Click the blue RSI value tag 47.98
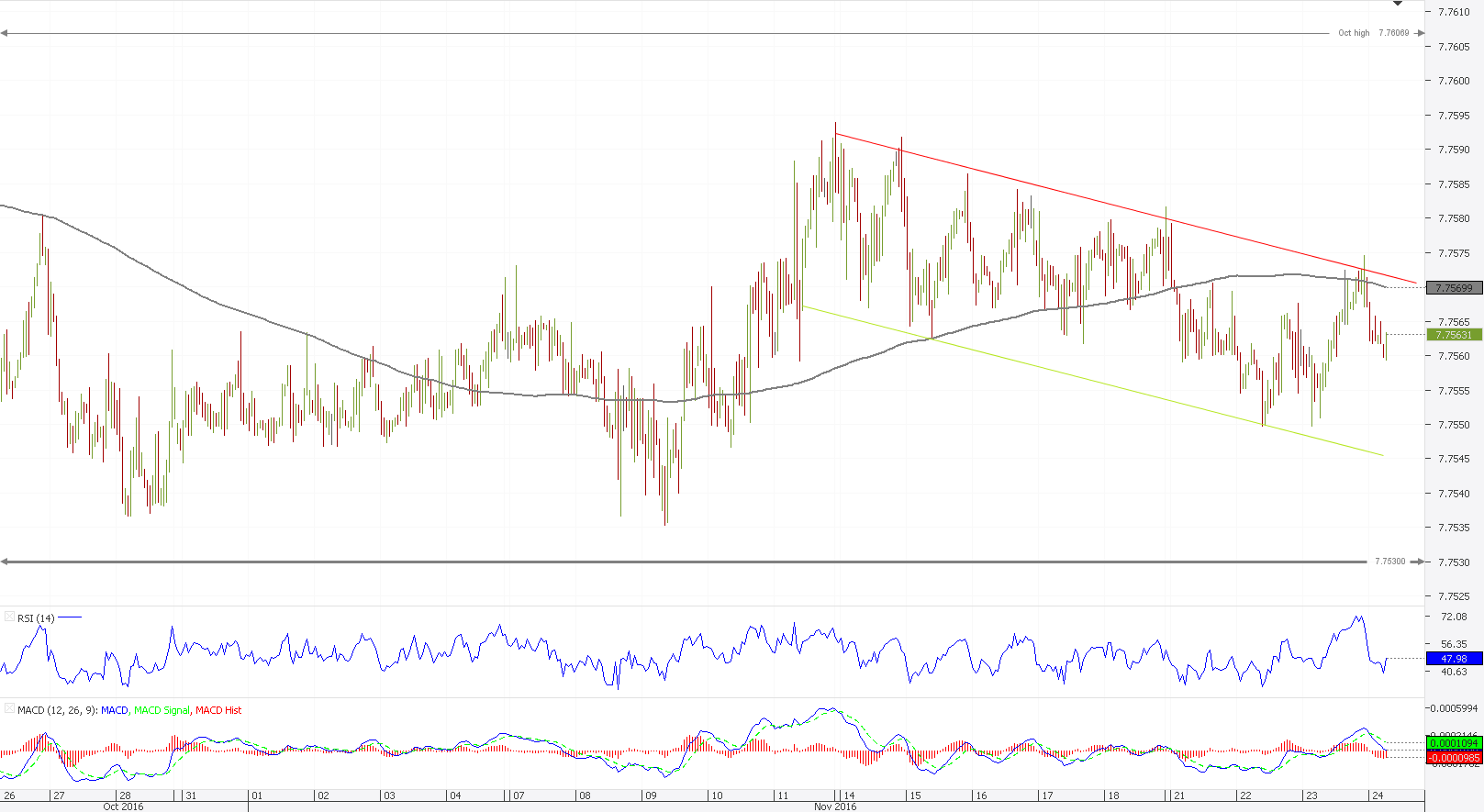The width and height of the screenshot is (1484, 812). (x=1455, y=659)
